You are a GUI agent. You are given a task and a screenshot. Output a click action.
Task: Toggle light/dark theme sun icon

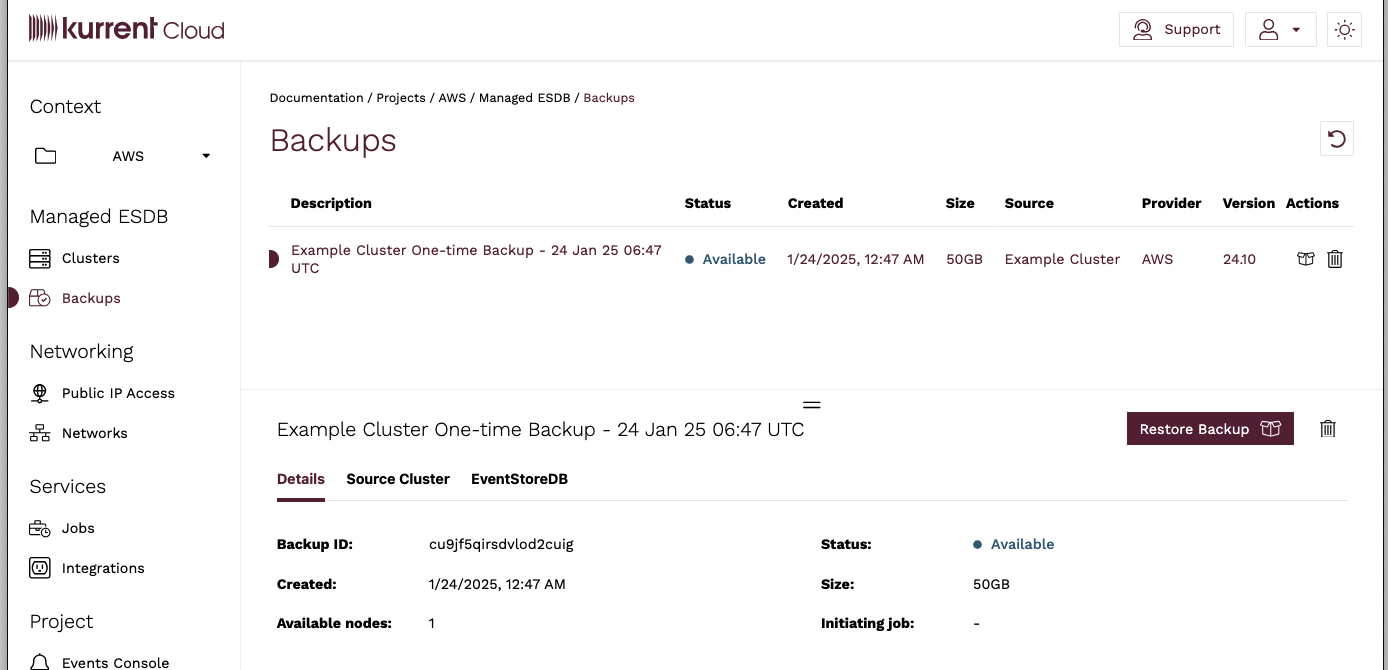pos(1344,30)
